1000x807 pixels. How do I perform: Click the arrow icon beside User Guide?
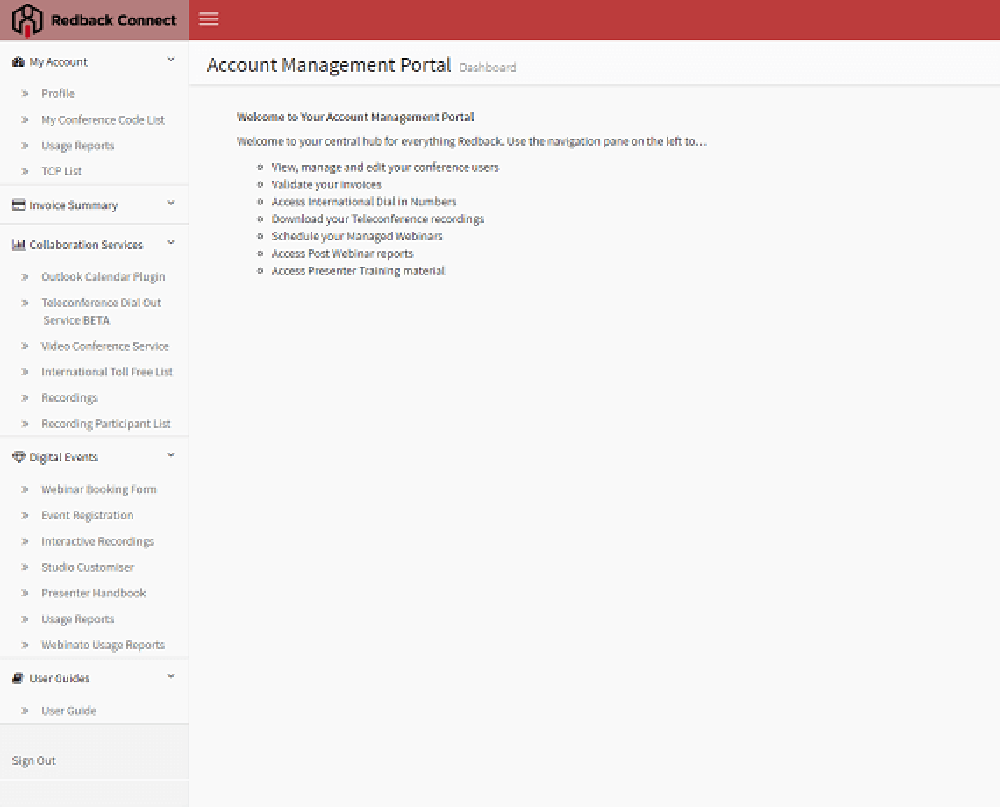pos(25,710)
